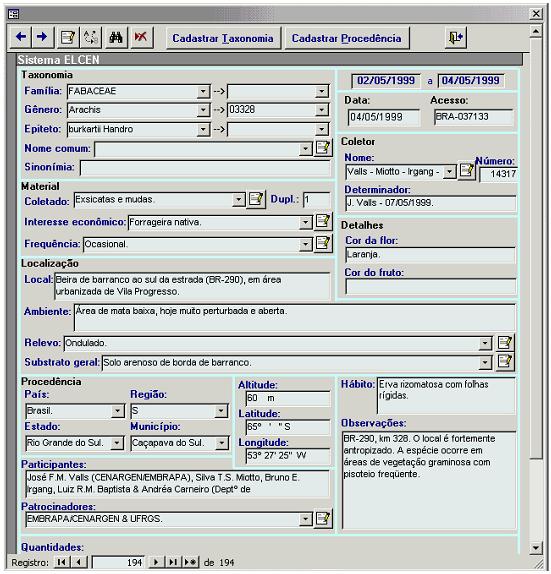Image resolution: width=551 pixels, height=574 pixels.
Task: Click the edit icon beside Nome comum
Action: (323, 148)
